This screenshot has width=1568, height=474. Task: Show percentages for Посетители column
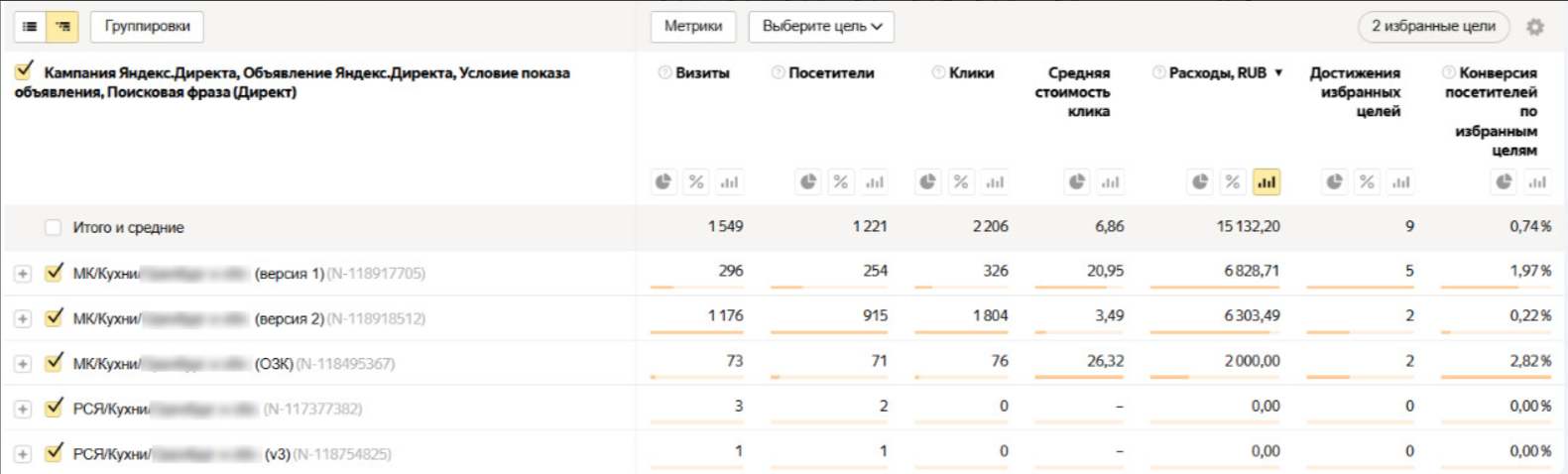pyautogui.click(x=841, y=181)
